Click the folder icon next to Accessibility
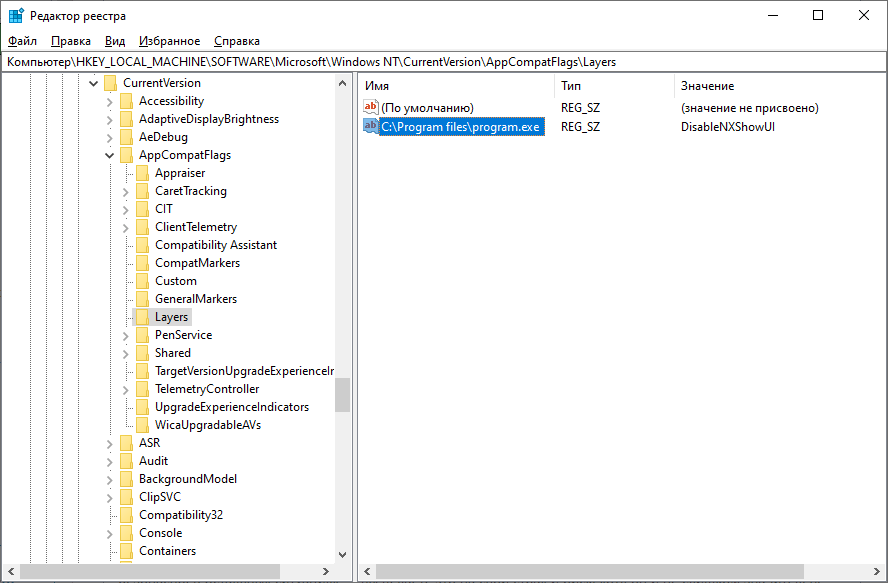The image size is (888, 583). click(x=126, y=101)
